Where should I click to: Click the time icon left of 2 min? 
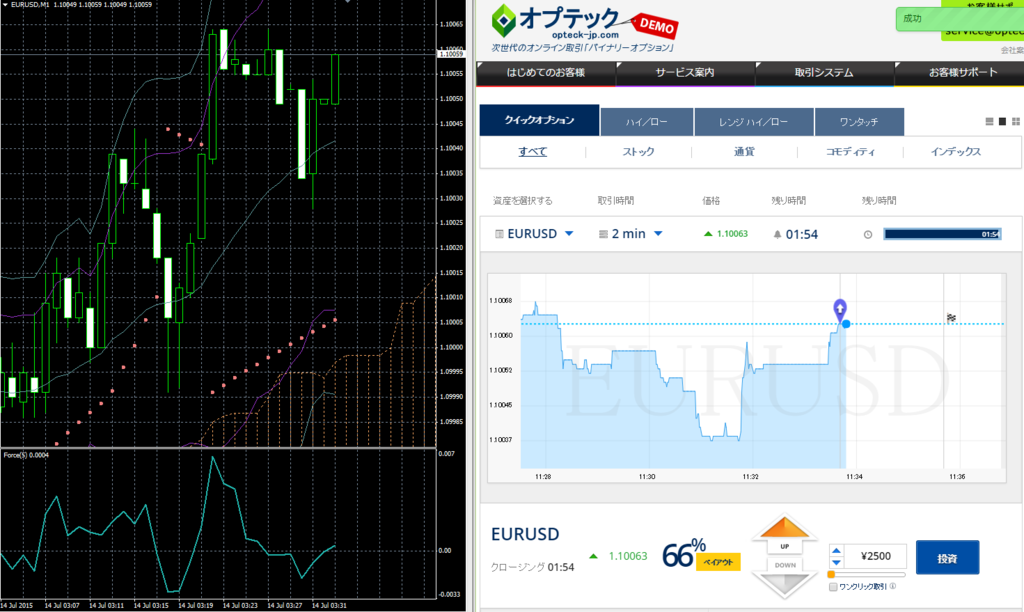[603, 234]
